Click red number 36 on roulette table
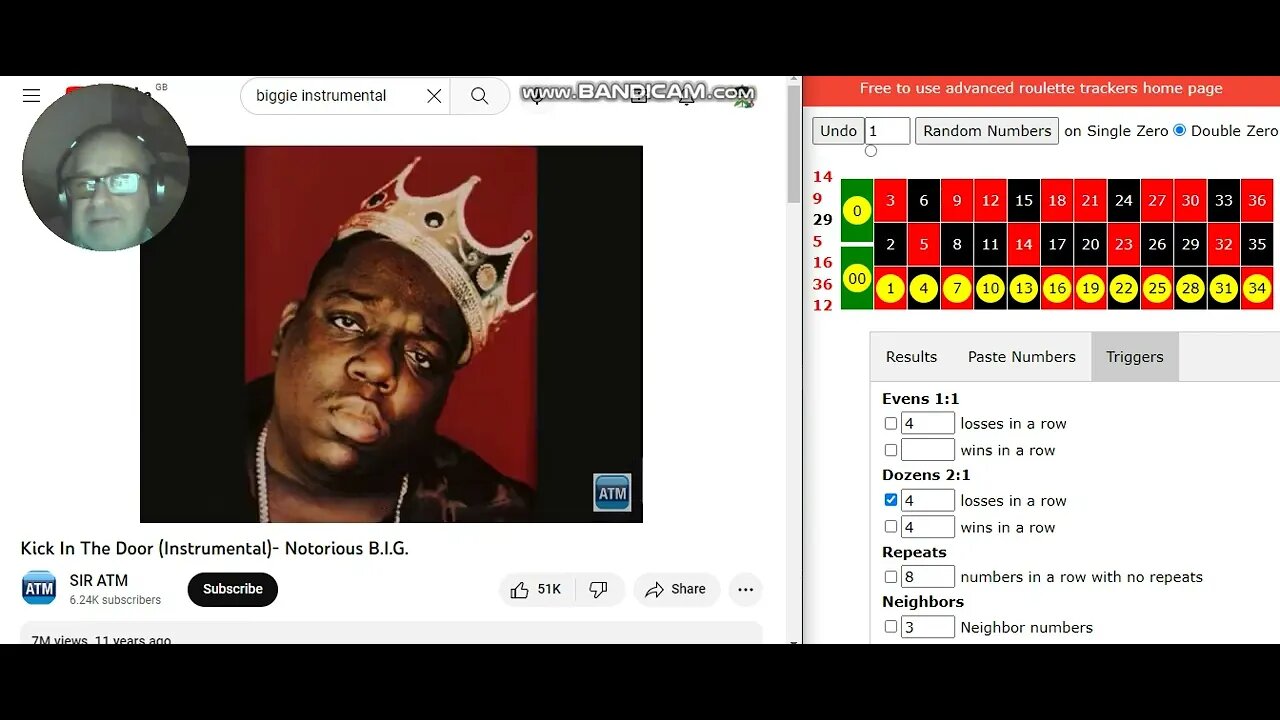The width and height of the screenshot is (1280, 720). pyautogui.click(x=1257, y=201)
